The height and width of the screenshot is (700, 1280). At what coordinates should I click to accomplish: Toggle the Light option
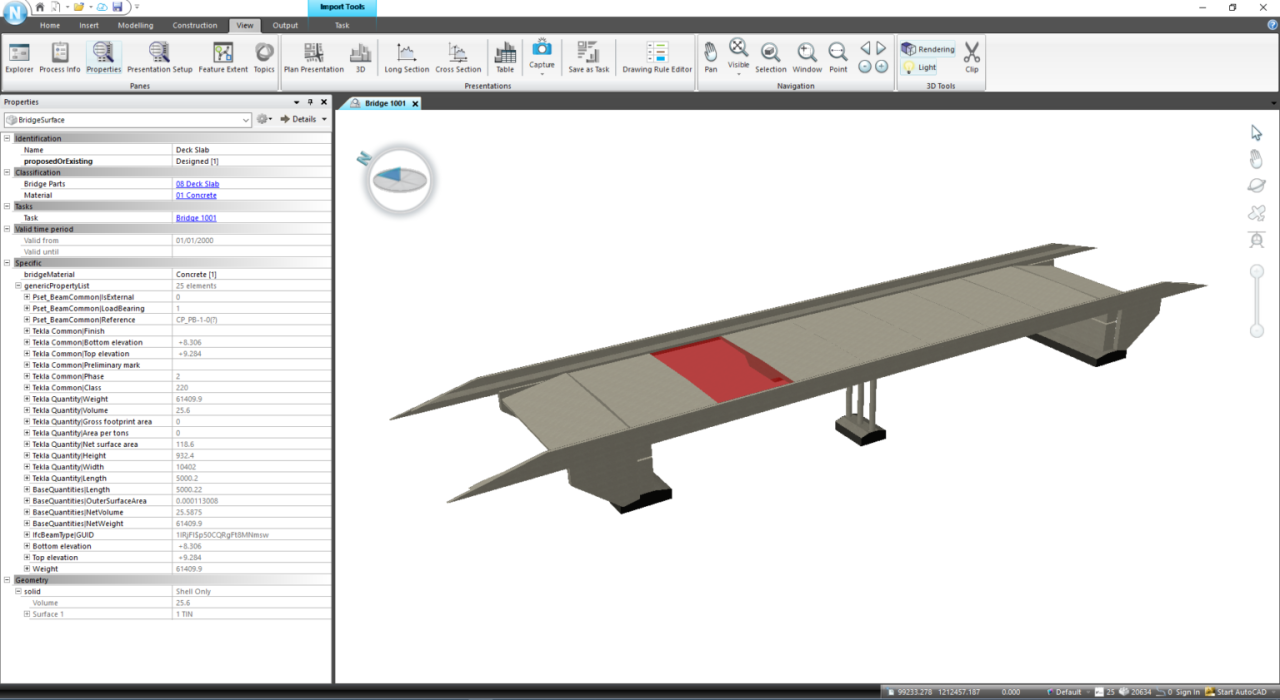920,68
